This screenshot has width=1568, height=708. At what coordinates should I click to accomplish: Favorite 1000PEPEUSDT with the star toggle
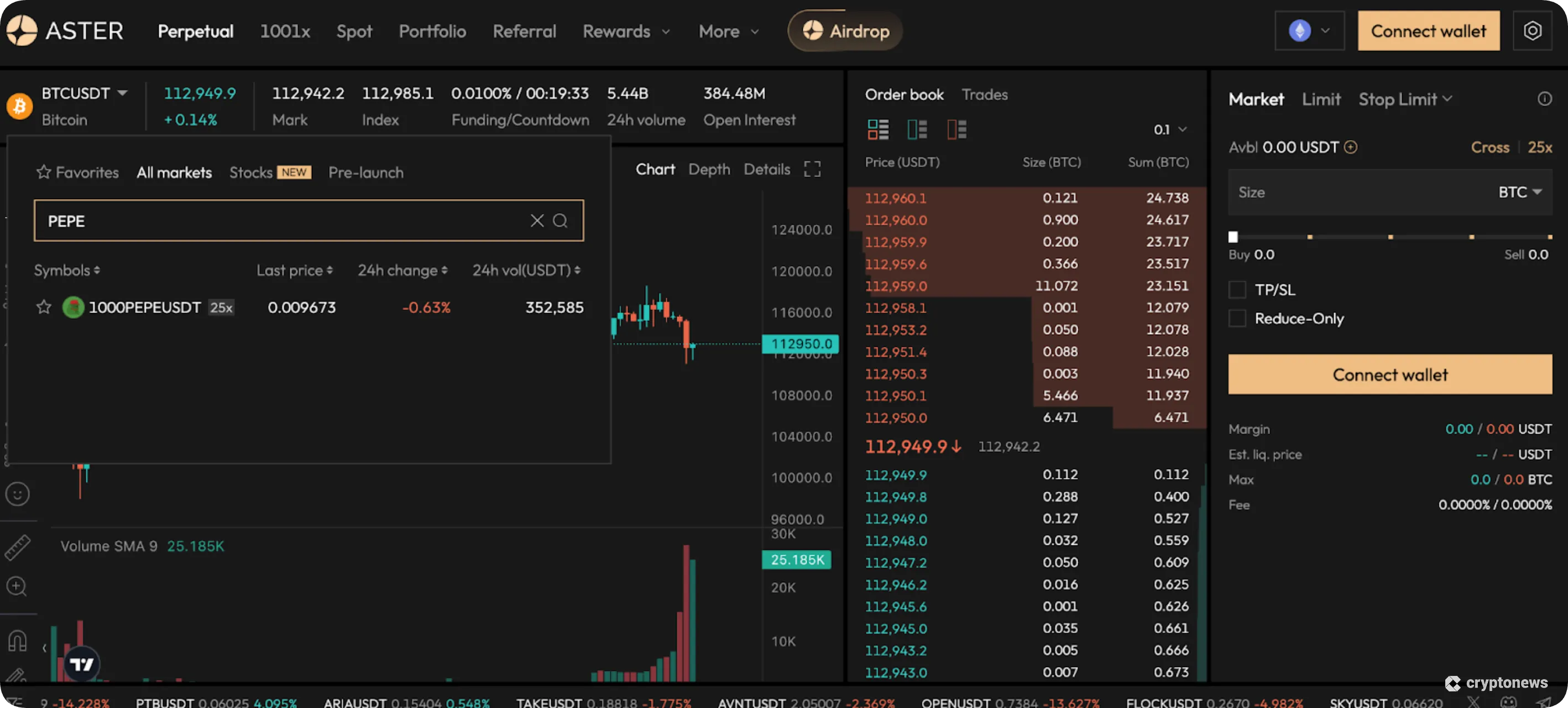pyautogui.click(x=43, y=308)
